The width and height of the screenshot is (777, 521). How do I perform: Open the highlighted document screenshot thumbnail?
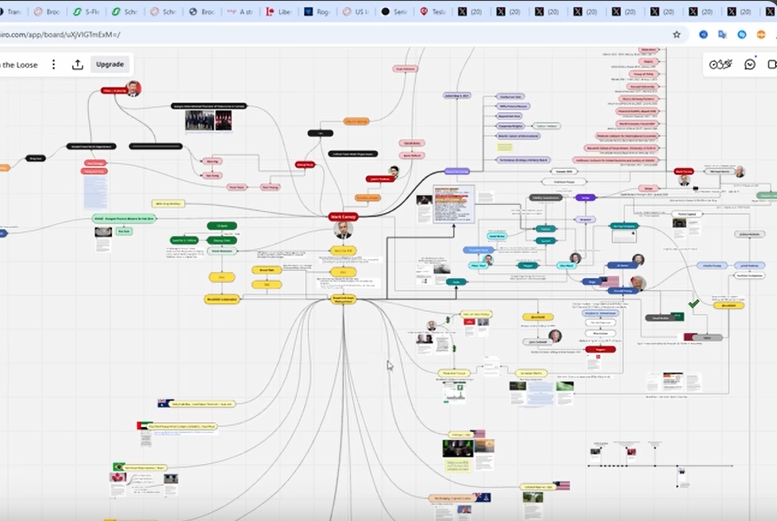pos(453,204)
